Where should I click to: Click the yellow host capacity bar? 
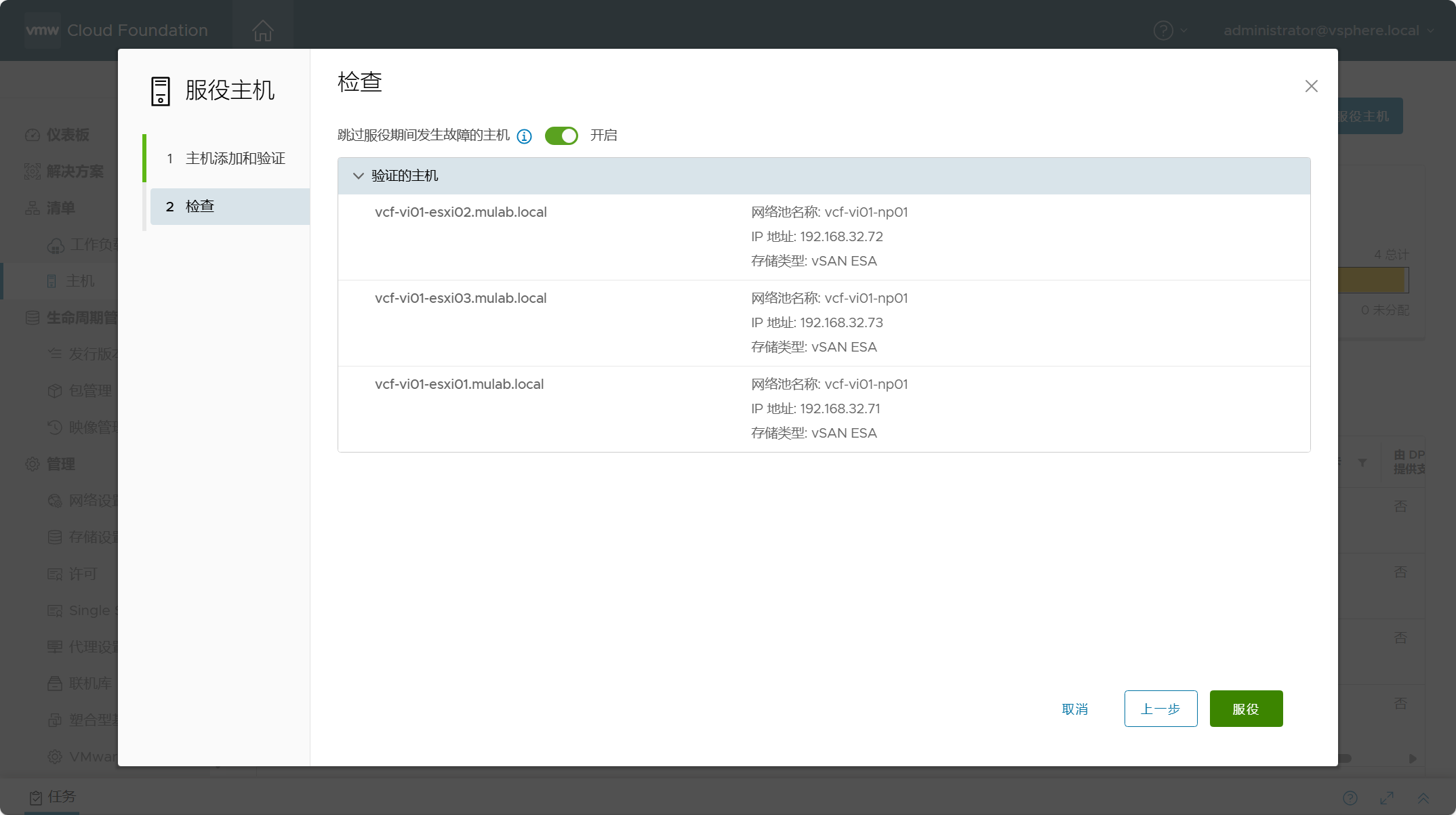[x=1373, y=280]
